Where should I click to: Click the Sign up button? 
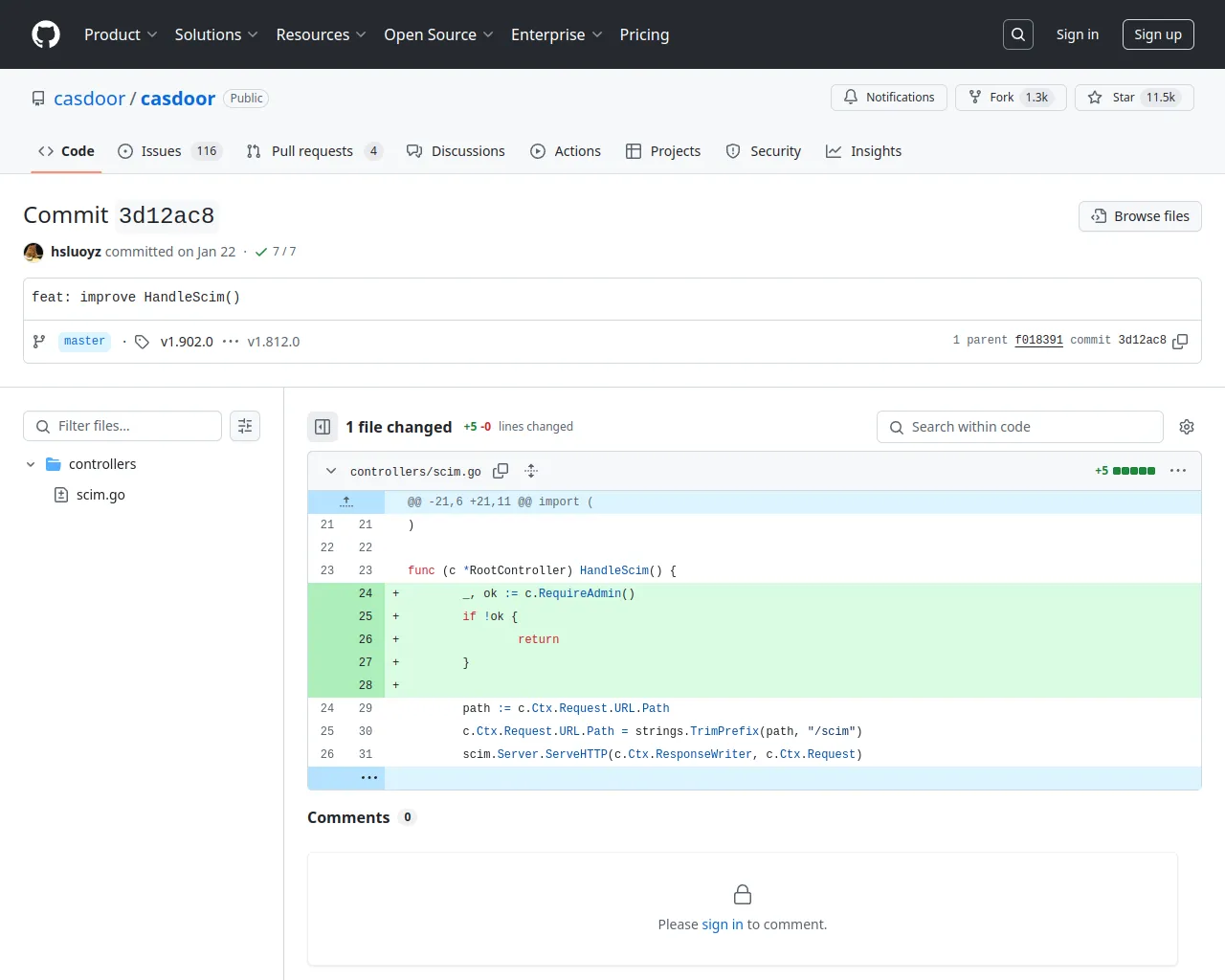tap(1158, 34)
